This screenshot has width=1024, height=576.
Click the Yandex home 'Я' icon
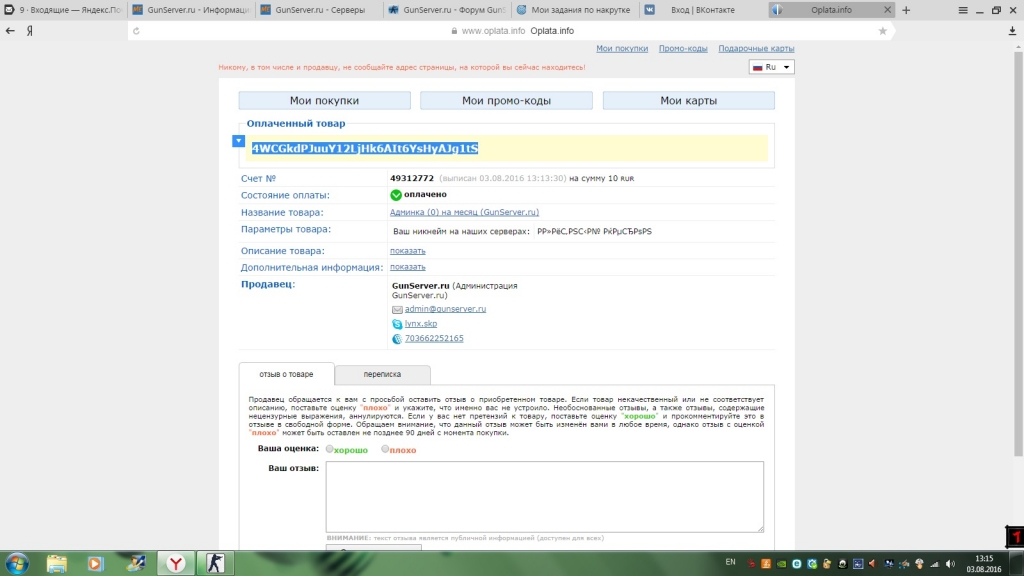pos(30,31)
